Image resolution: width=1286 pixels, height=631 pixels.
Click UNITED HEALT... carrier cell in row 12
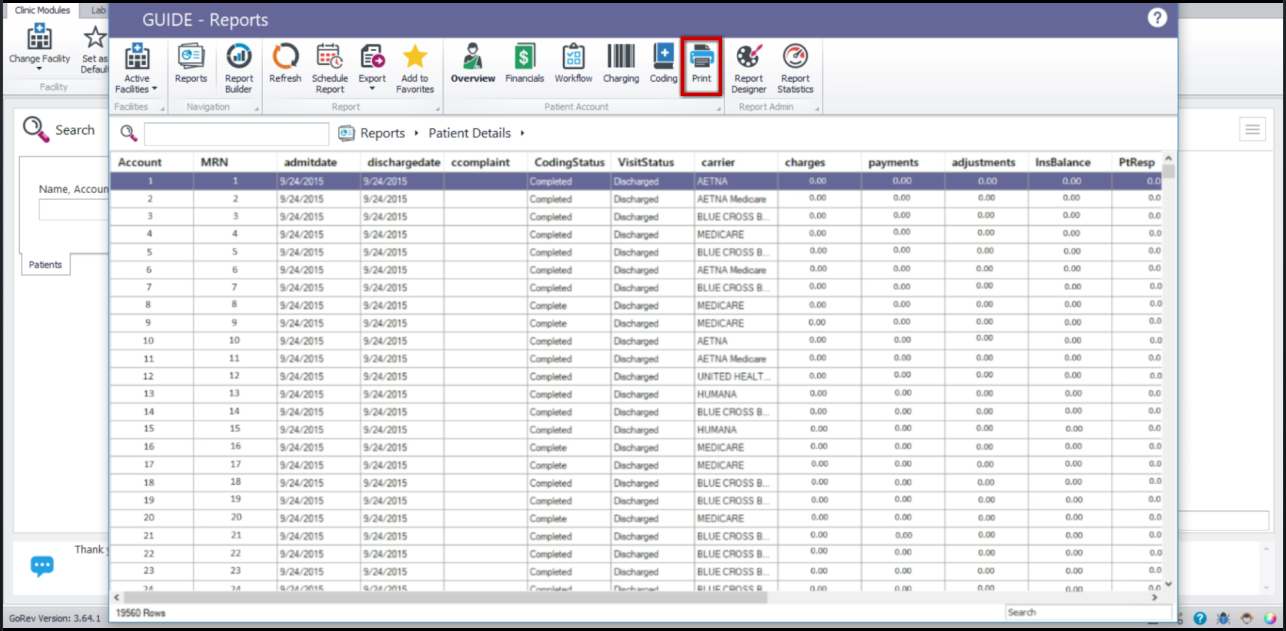(736, 376)
